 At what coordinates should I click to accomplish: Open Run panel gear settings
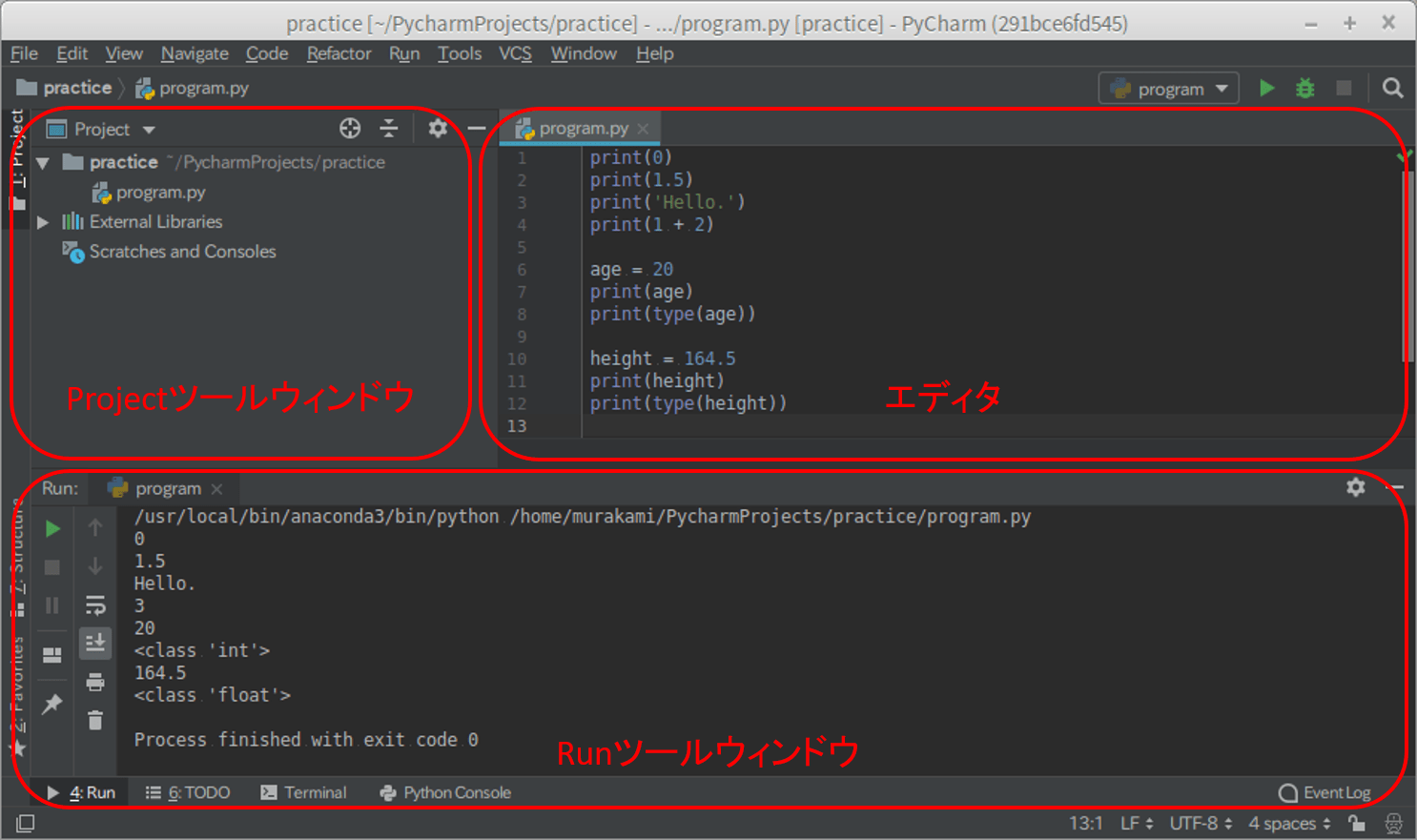1355,487
